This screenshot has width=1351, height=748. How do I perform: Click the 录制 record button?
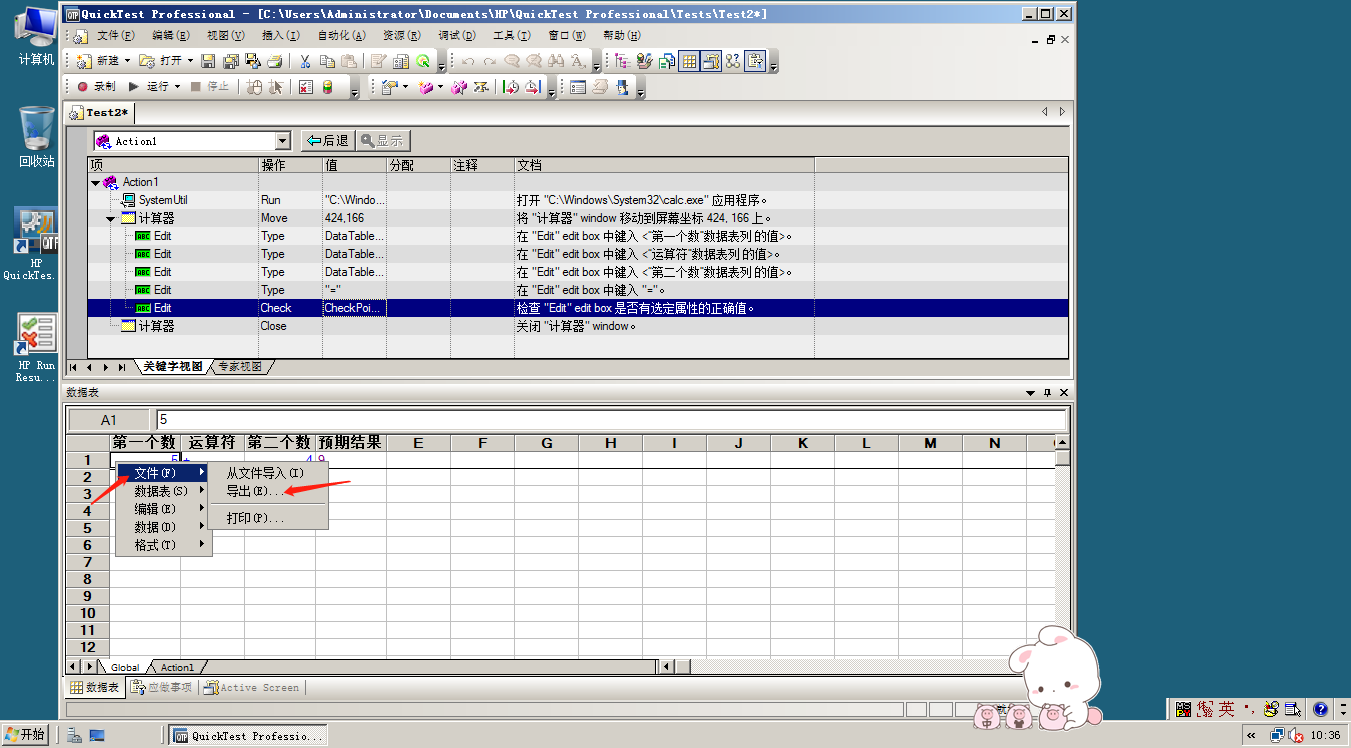coord(97,87)
